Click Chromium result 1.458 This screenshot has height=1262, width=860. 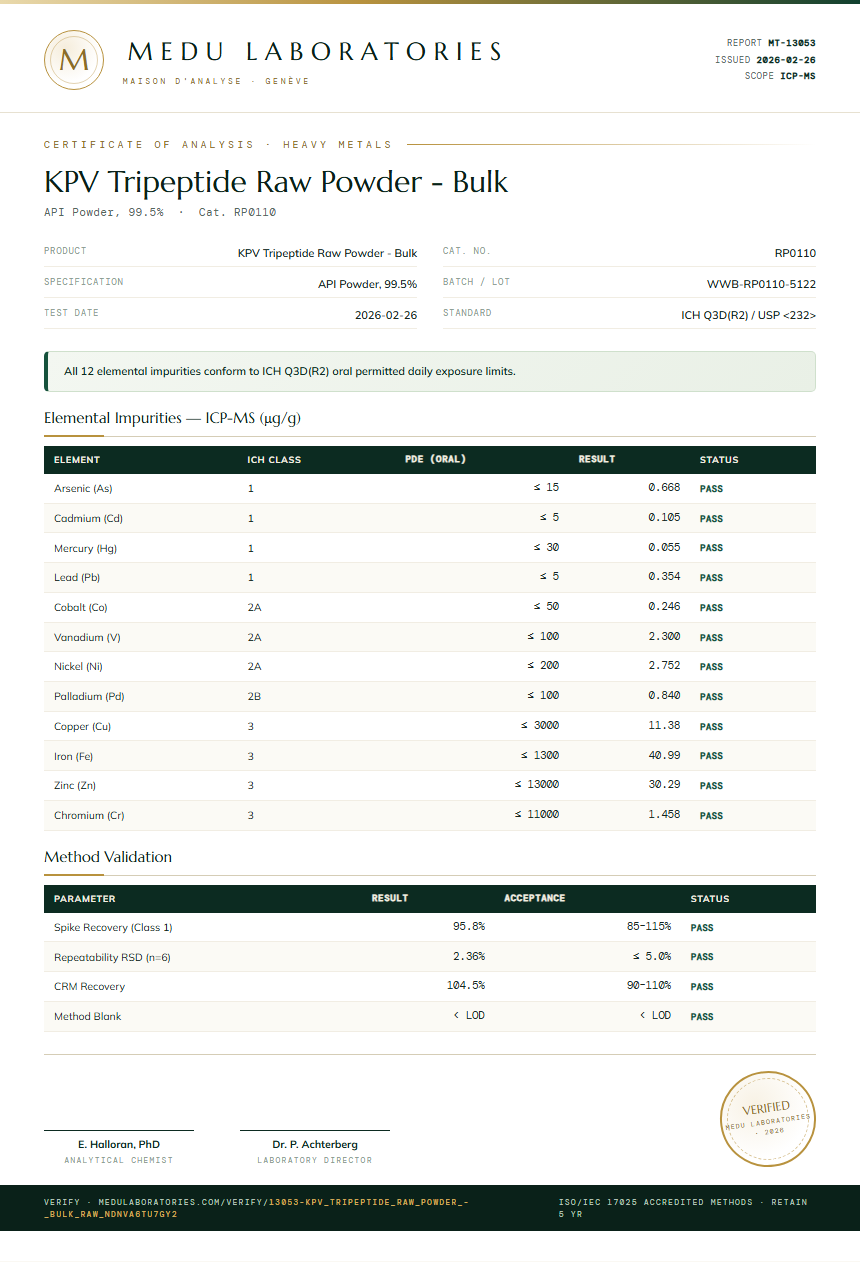664,815
